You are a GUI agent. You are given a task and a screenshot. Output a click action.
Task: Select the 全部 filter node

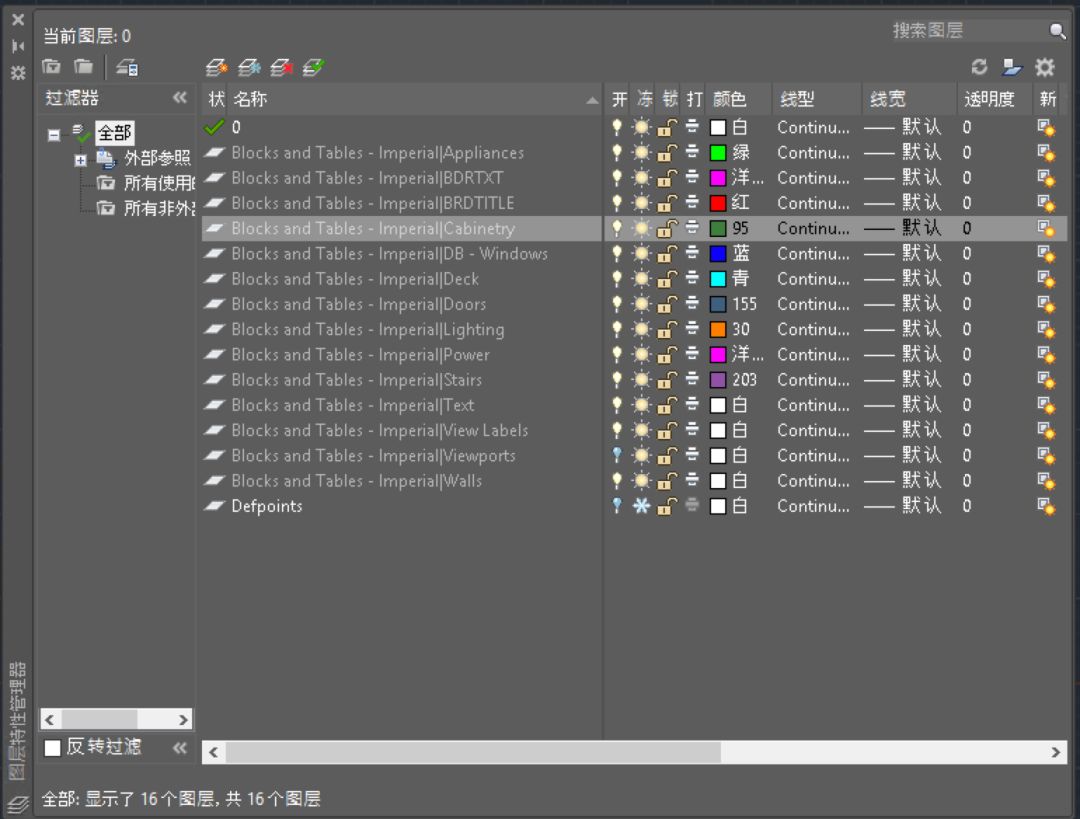click(x=114, y=132)
